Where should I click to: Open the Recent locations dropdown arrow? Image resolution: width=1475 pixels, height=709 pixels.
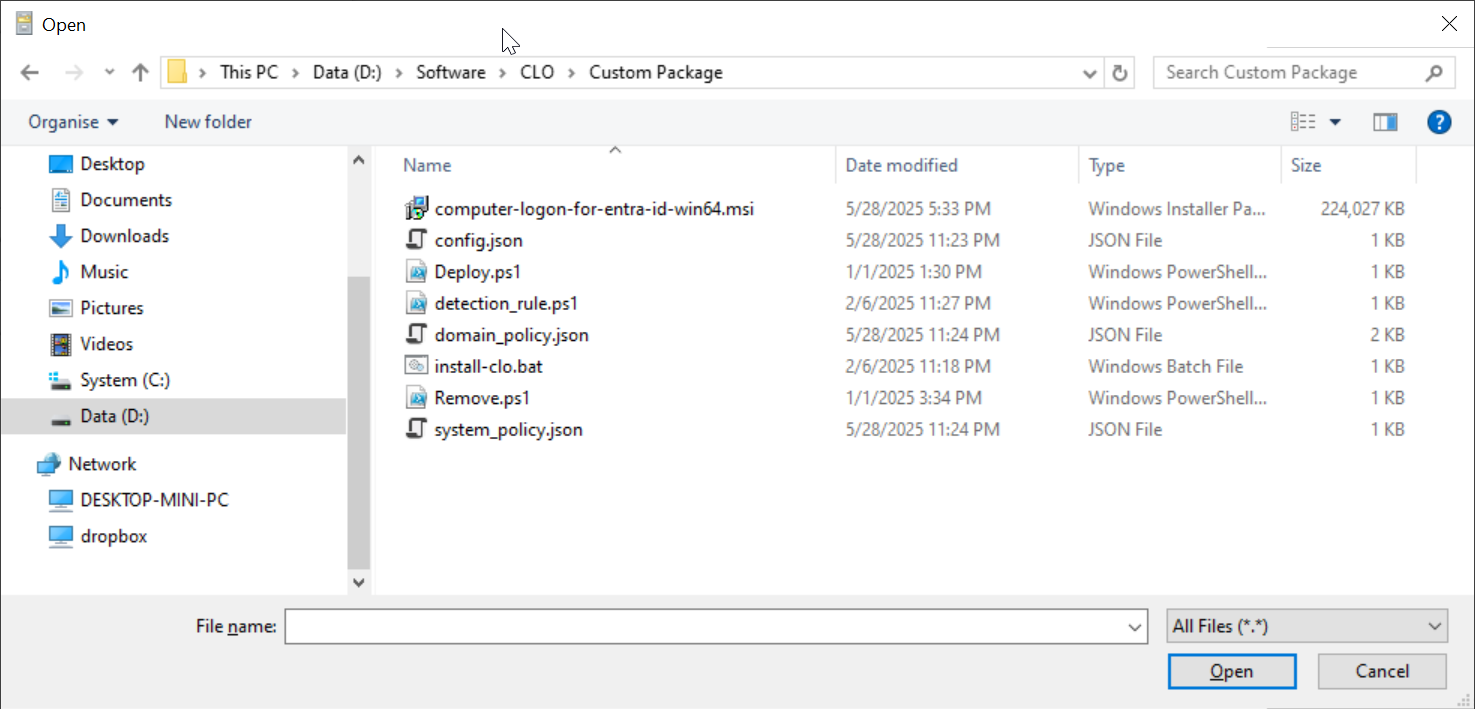point(110,73)
